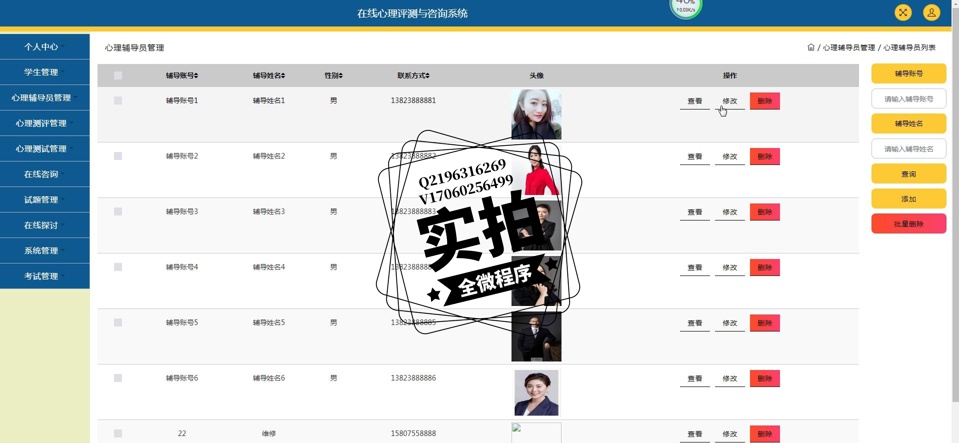Click the fullscreen toggle icon in header
The height and width of the screenshot is (443, 959).
pos(903,12)
